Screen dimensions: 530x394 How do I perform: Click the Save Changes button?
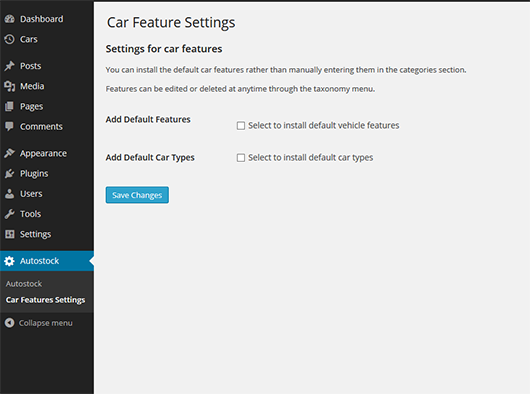coord(137,195)
